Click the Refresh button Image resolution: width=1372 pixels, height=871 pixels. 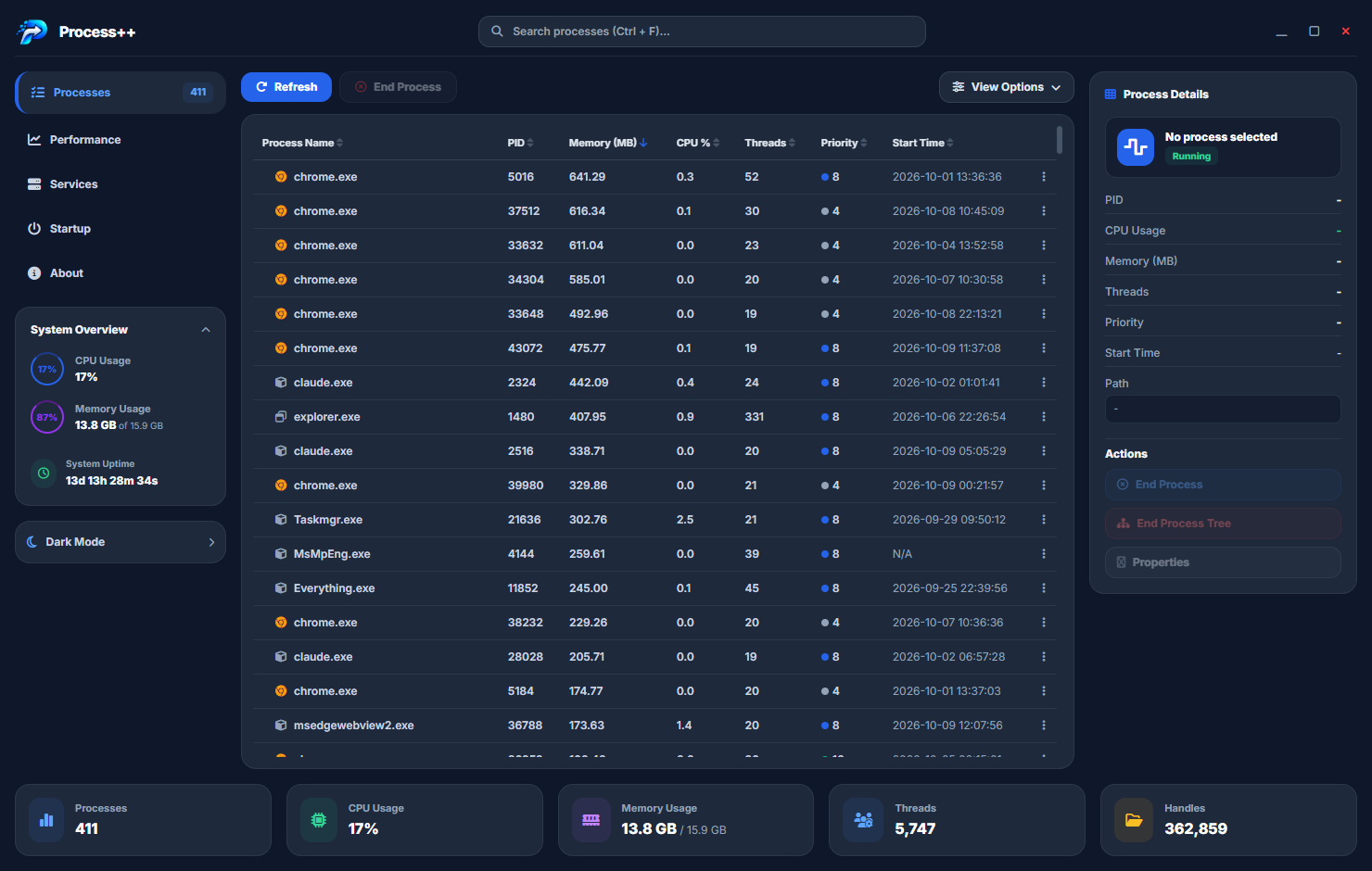click(x=286, y=87)
